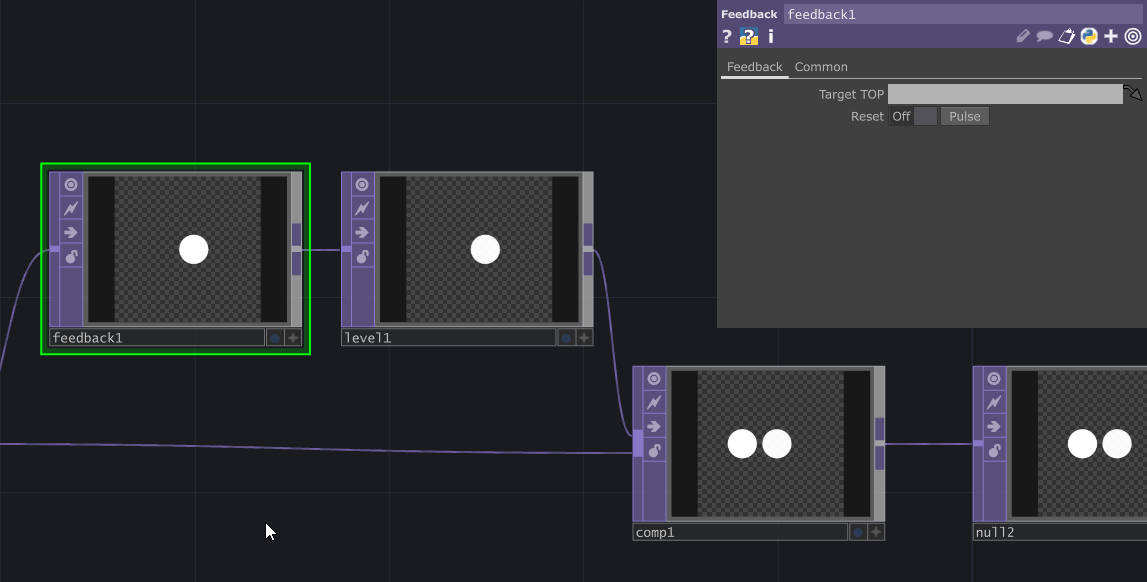1147x582 pixels.
Task: Open node comments via speech bubble icon
Action: [1044, 36]
